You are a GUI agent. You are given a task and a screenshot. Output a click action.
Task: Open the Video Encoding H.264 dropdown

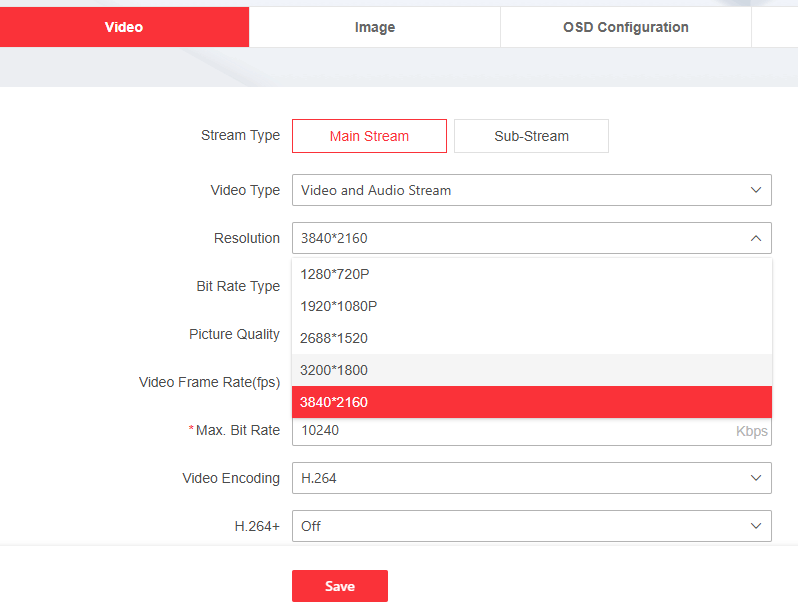520,478
